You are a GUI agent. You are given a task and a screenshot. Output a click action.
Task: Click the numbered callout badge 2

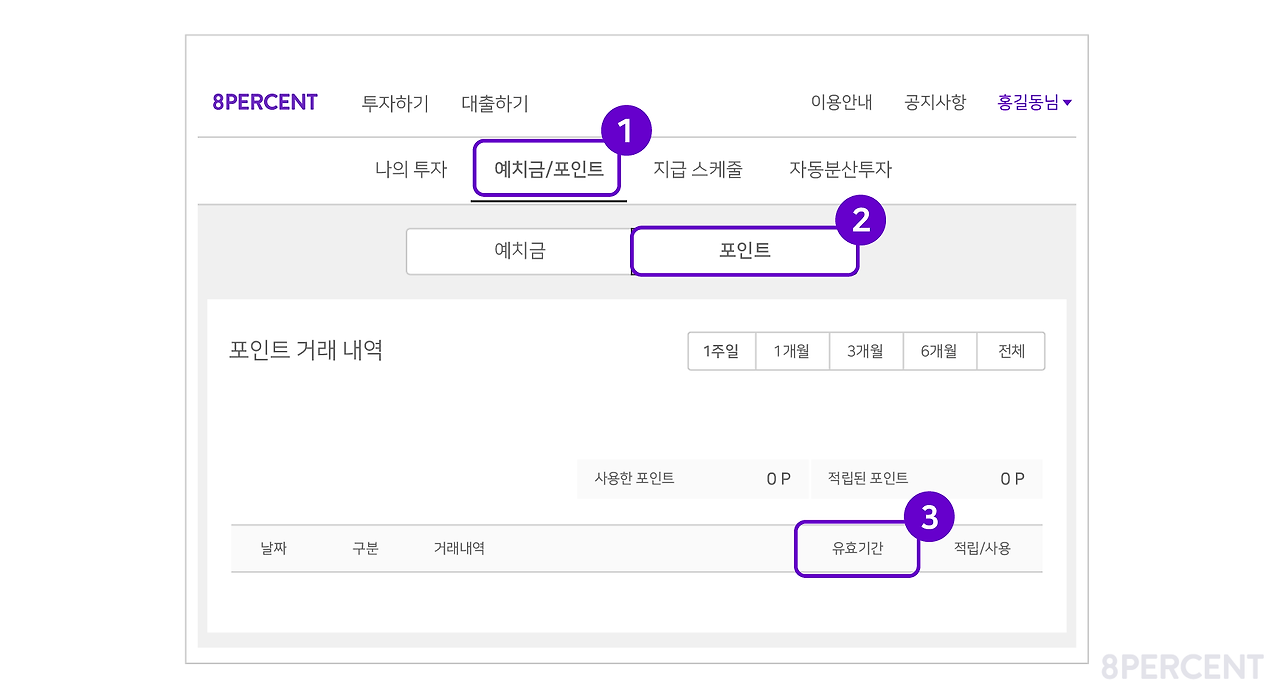pos(861,221)
